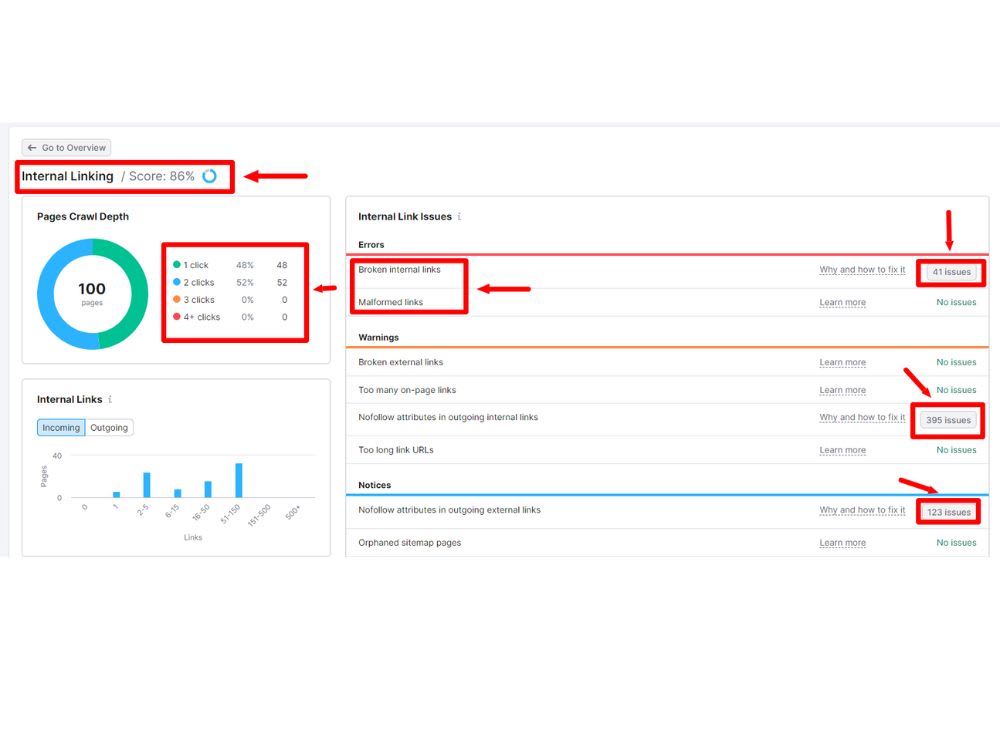
Task: Select the Orphaned sitemap pages label
Action: [409, 543]
